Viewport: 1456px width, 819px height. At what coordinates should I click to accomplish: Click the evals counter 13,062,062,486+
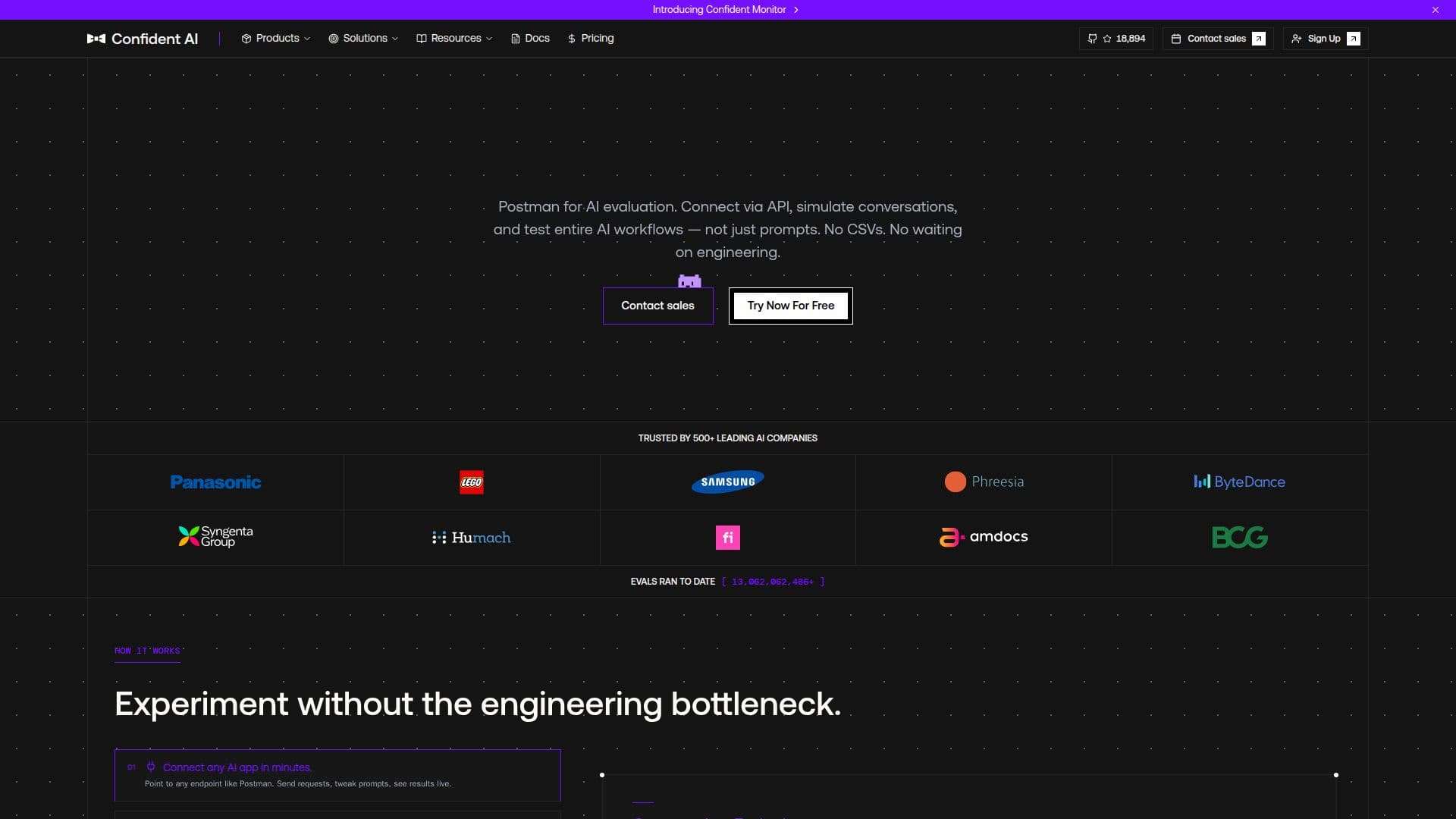[x=773, y=582]
